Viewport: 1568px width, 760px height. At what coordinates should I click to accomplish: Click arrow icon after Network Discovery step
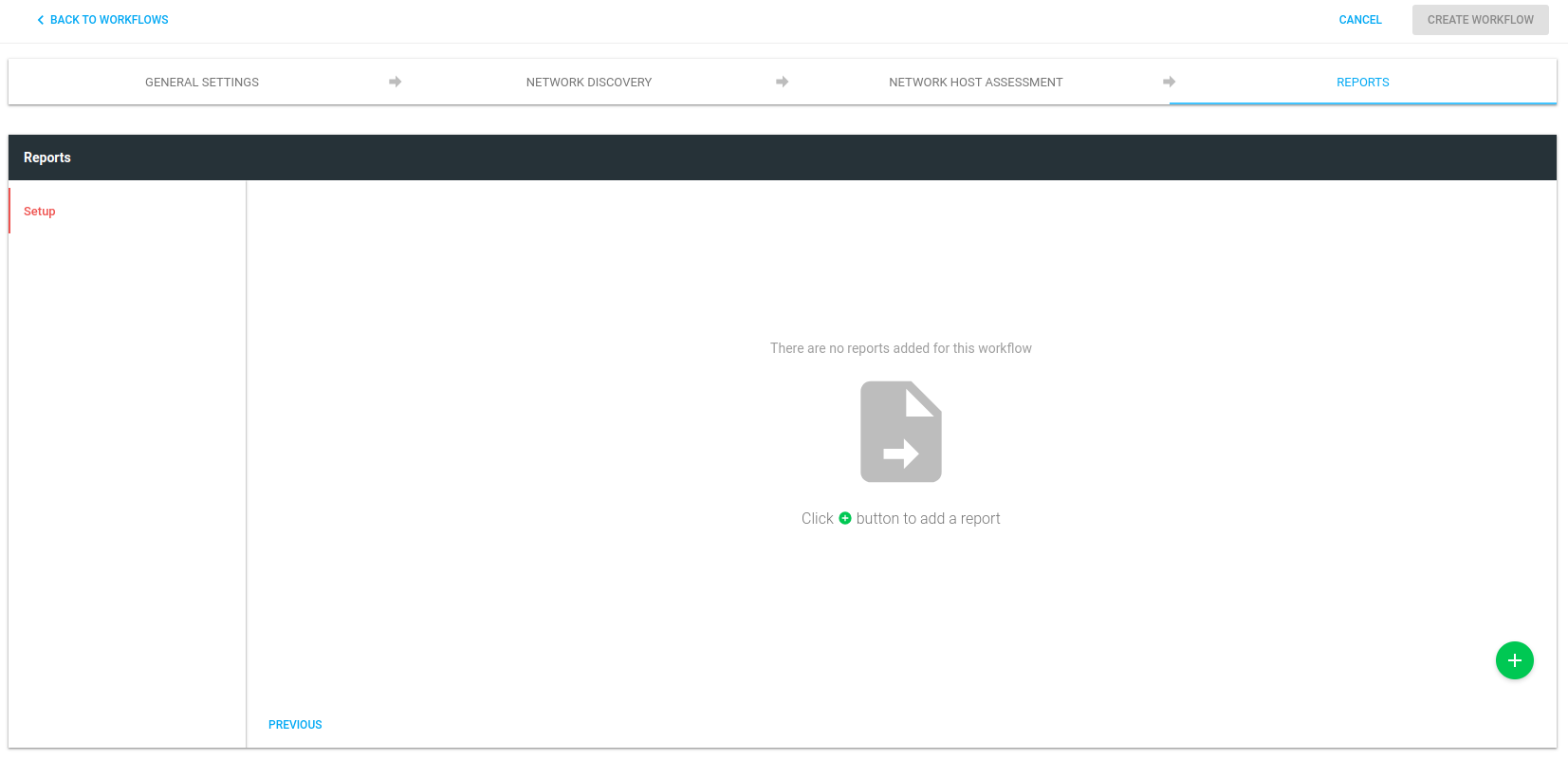pos(783,82)
